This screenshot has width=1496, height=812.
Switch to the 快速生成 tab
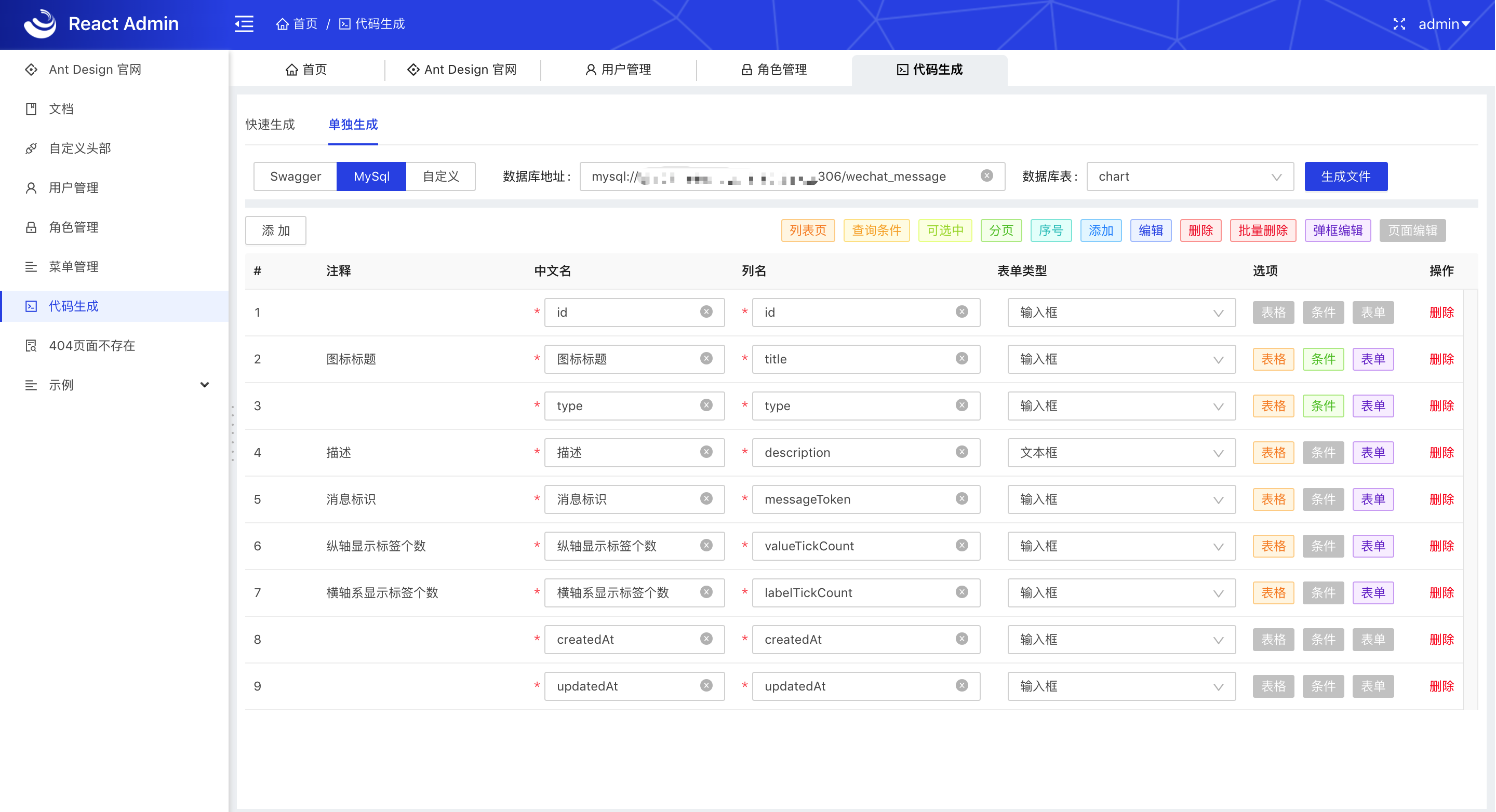(270, 124)
